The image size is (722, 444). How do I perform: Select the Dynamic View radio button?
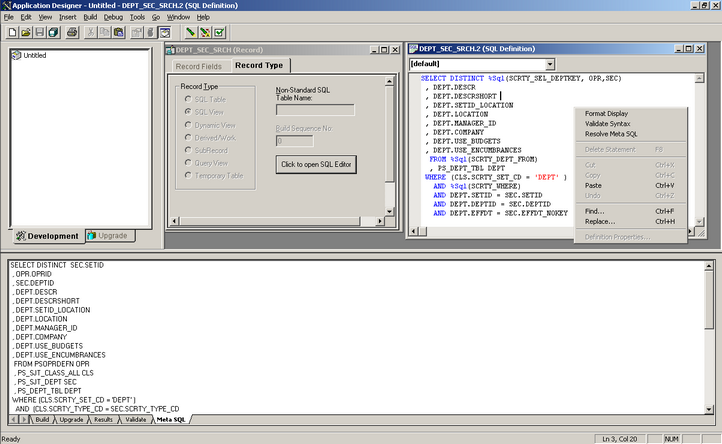[188, 125]
